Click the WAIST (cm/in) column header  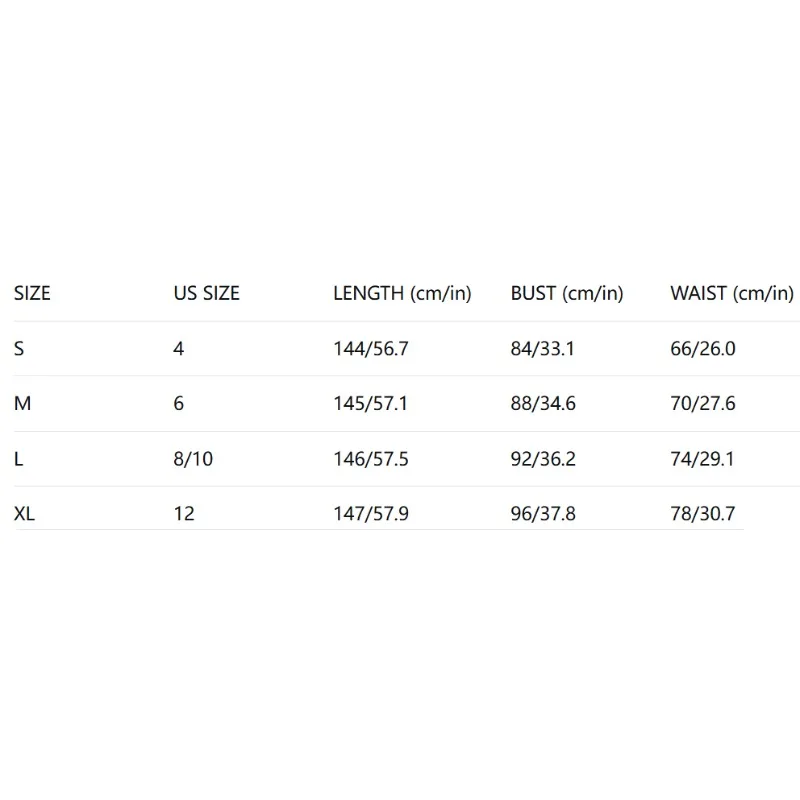tap(732, 294)
